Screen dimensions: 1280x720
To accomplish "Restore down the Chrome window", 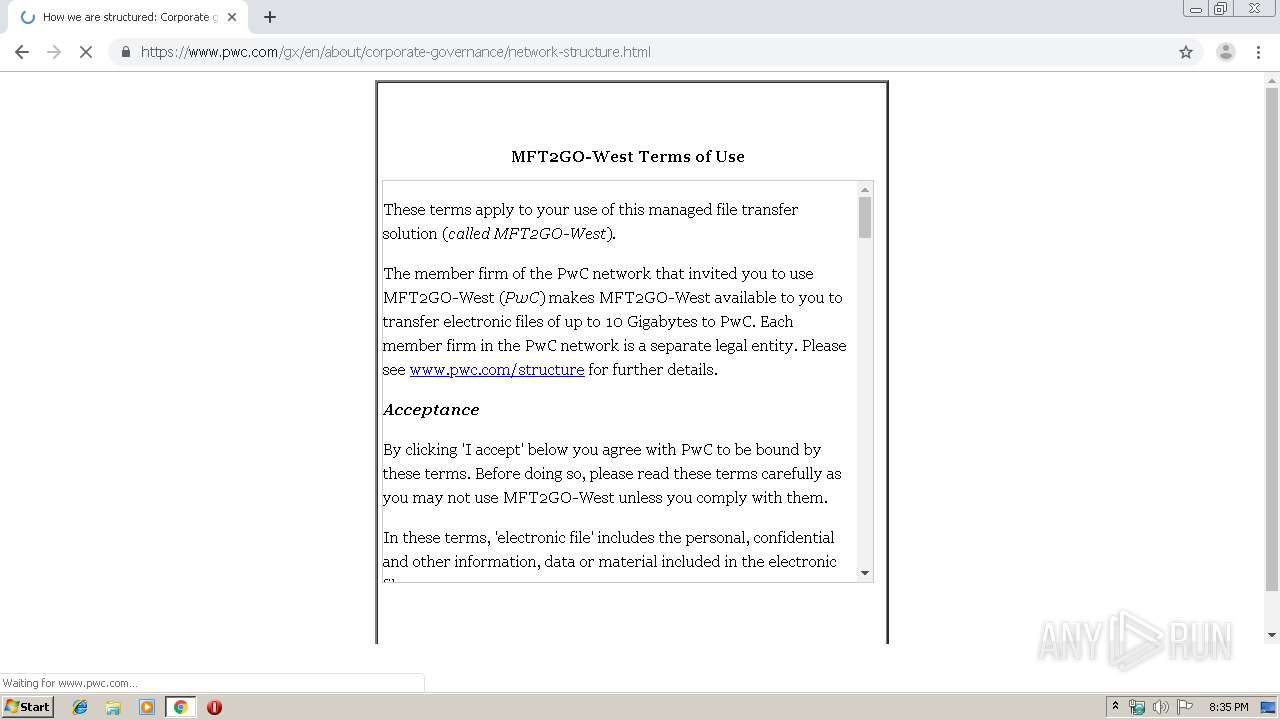I will pos(1220,9).
